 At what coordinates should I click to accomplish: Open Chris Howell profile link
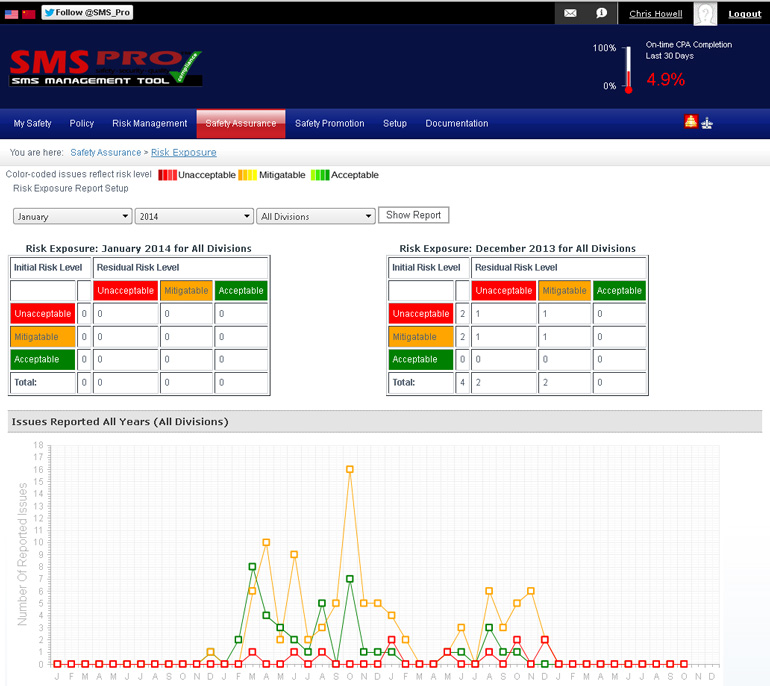656,14
